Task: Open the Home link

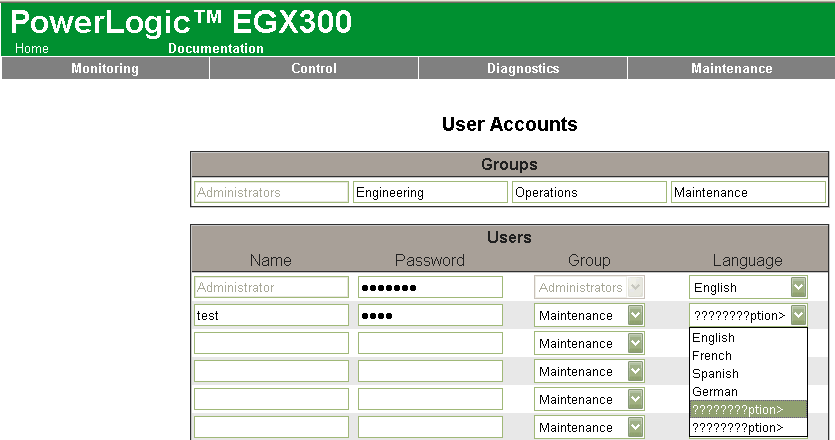Action: (31, 48)
